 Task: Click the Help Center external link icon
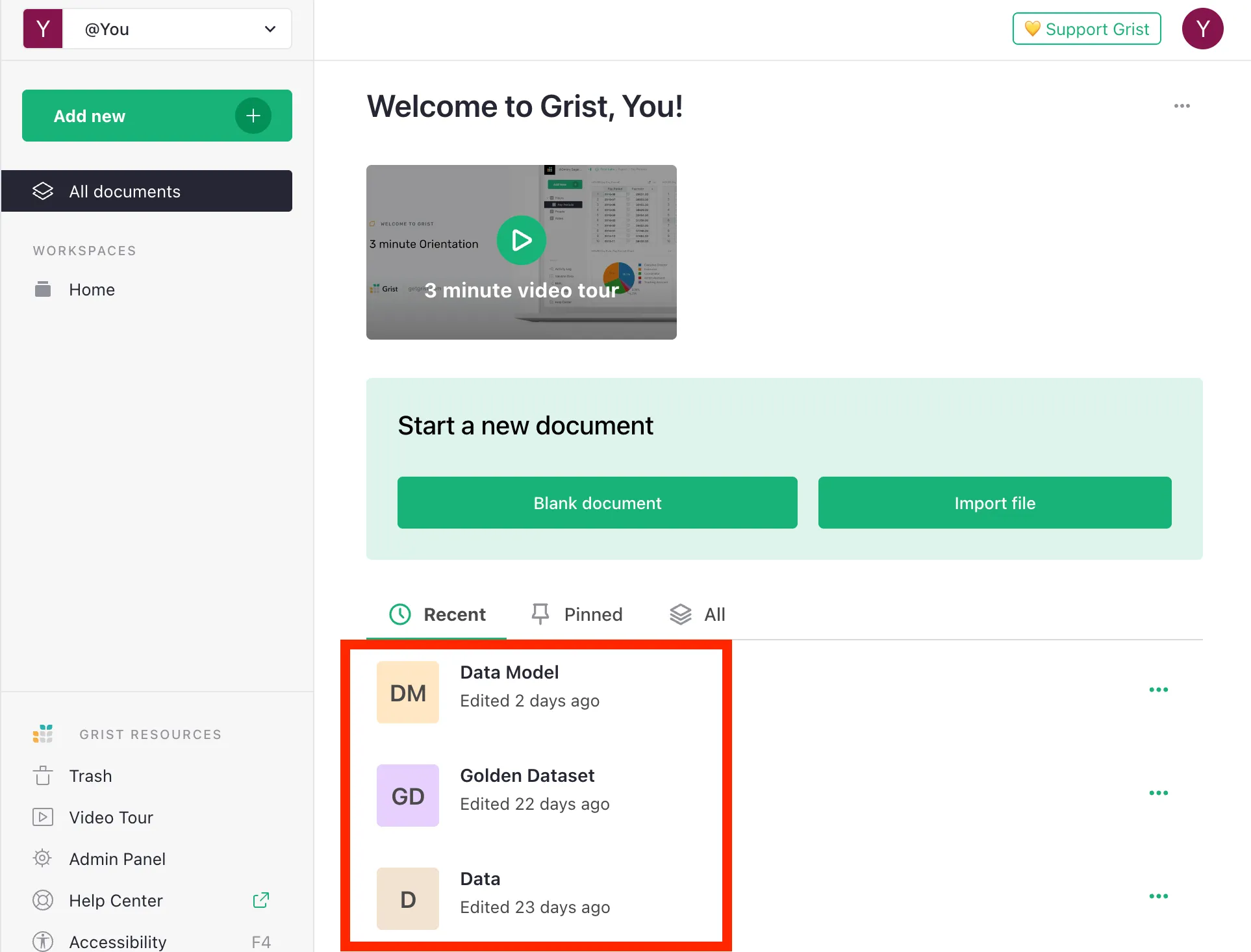[x=260, y=900]
